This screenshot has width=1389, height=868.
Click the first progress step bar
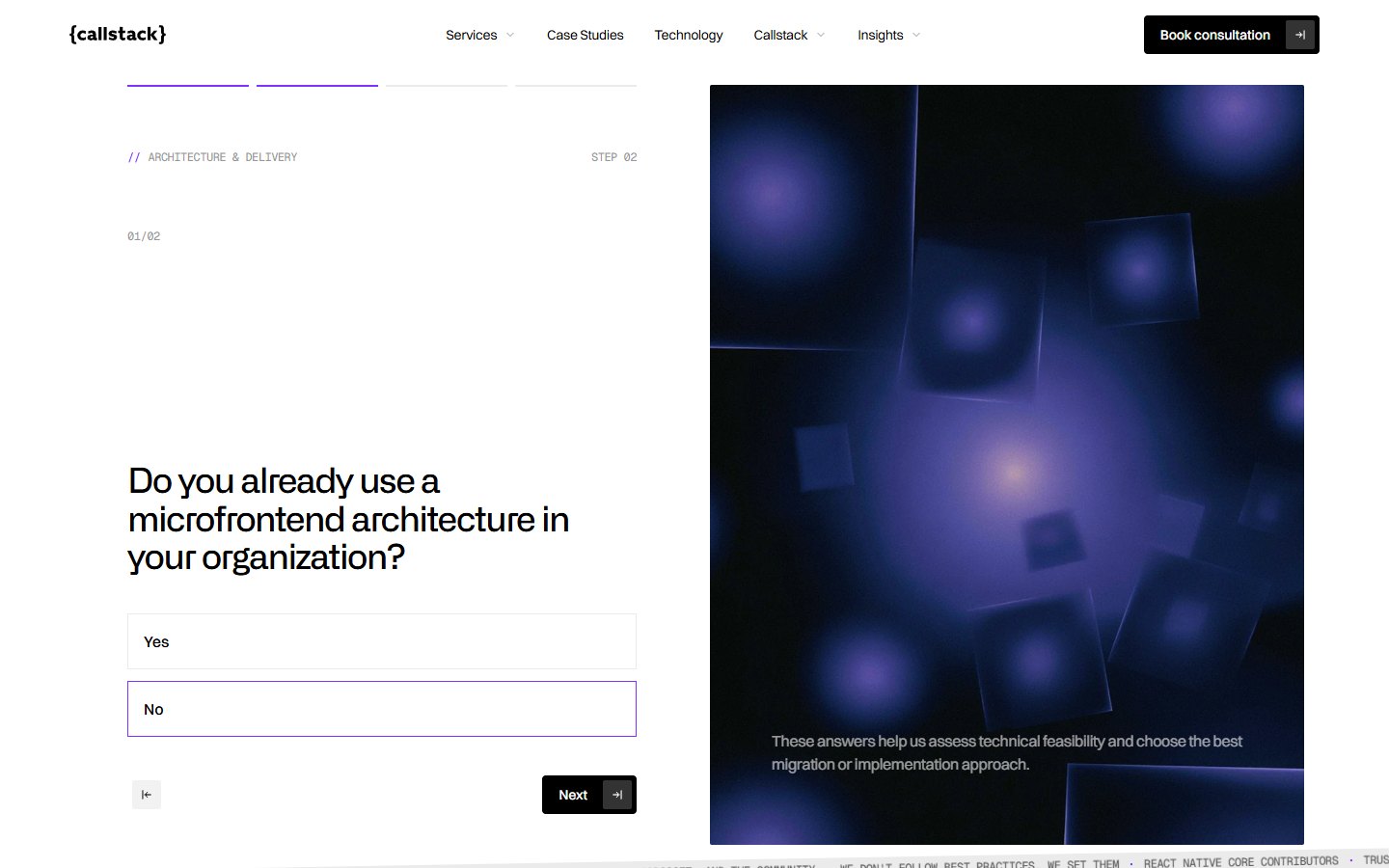(x=188, y=86)
